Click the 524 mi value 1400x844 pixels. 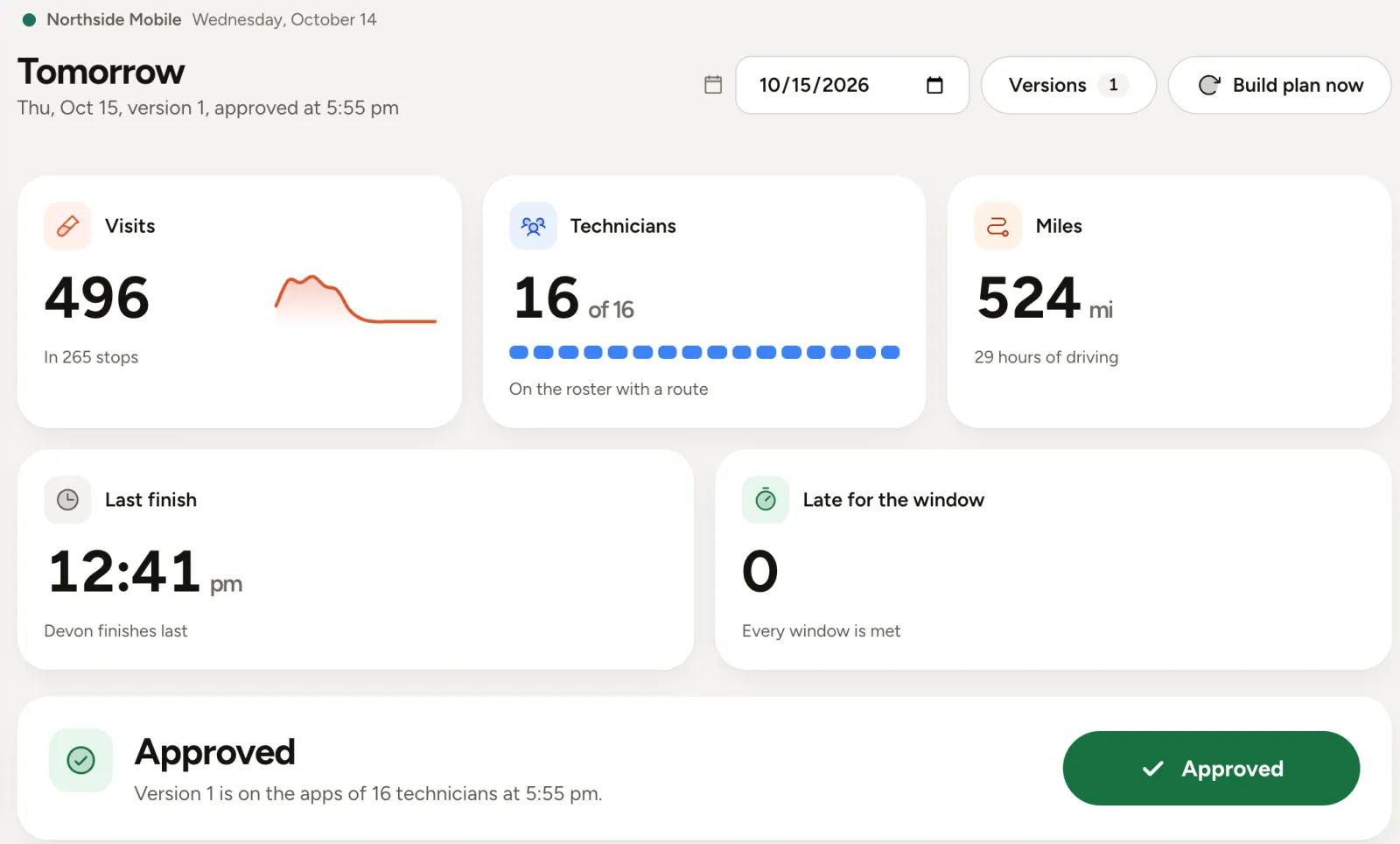[x=1045, y=299]
